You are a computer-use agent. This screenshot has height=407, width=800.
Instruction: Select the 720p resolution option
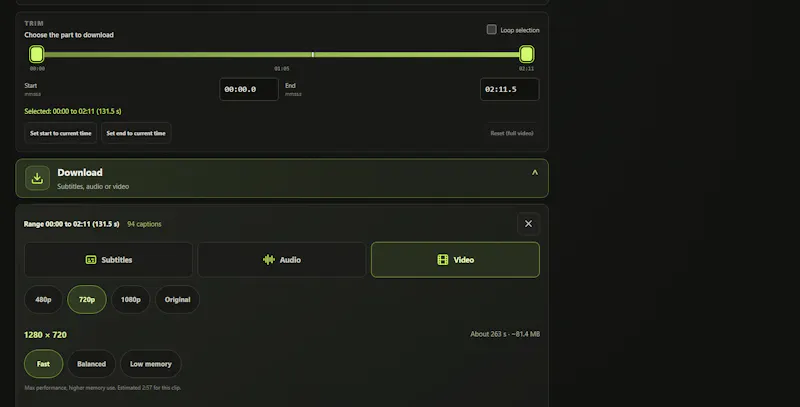87,299
